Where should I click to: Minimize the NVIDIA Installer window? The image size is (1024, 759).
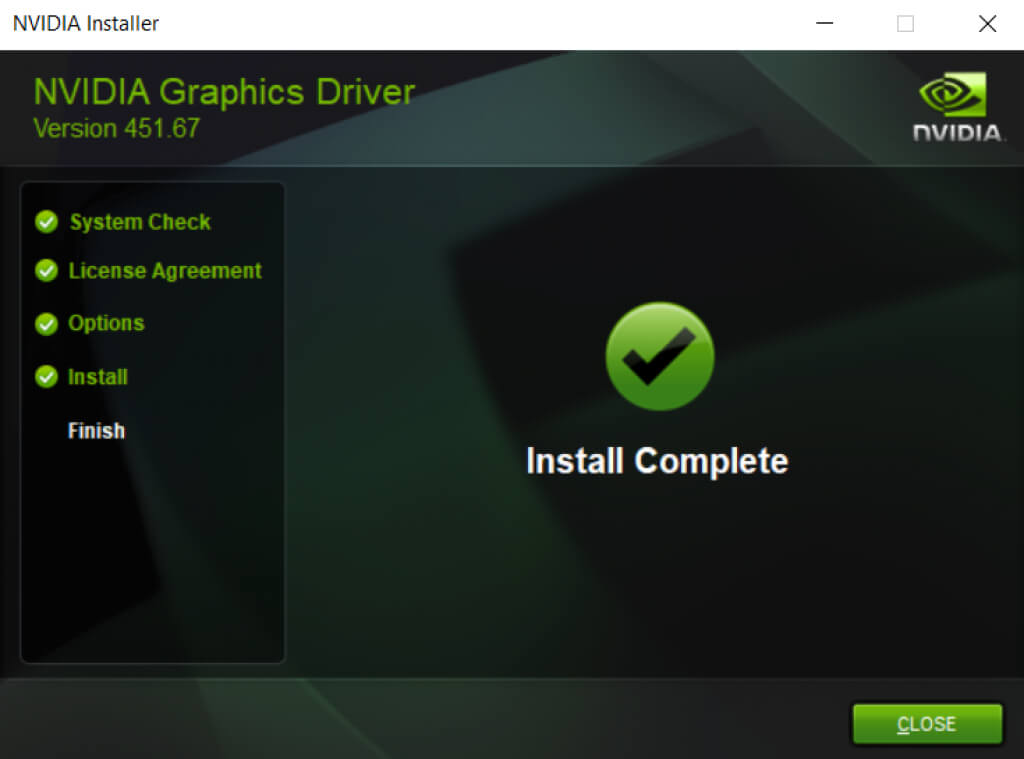[x=825, y=24]
